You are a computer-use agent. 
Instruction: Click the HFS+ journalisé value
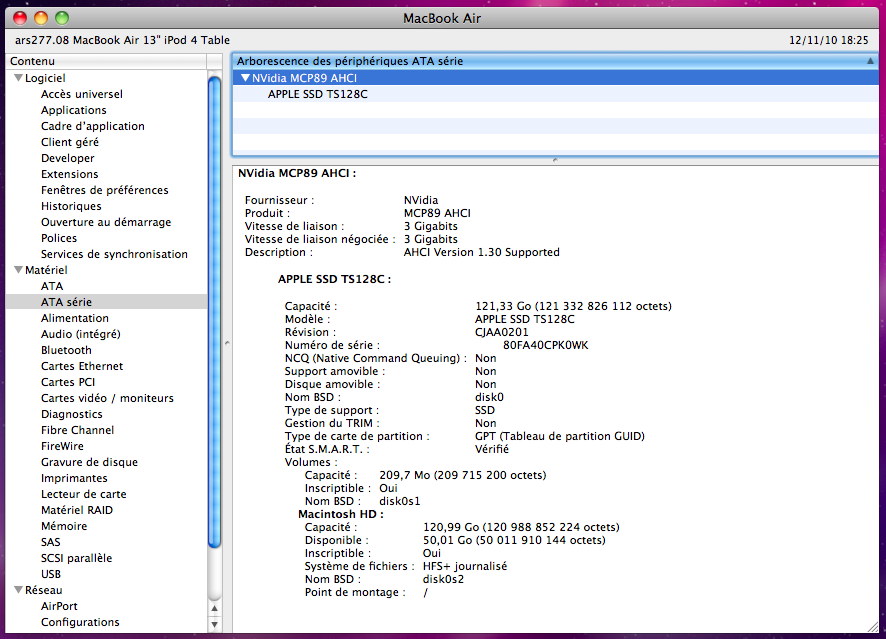point(465,566)
